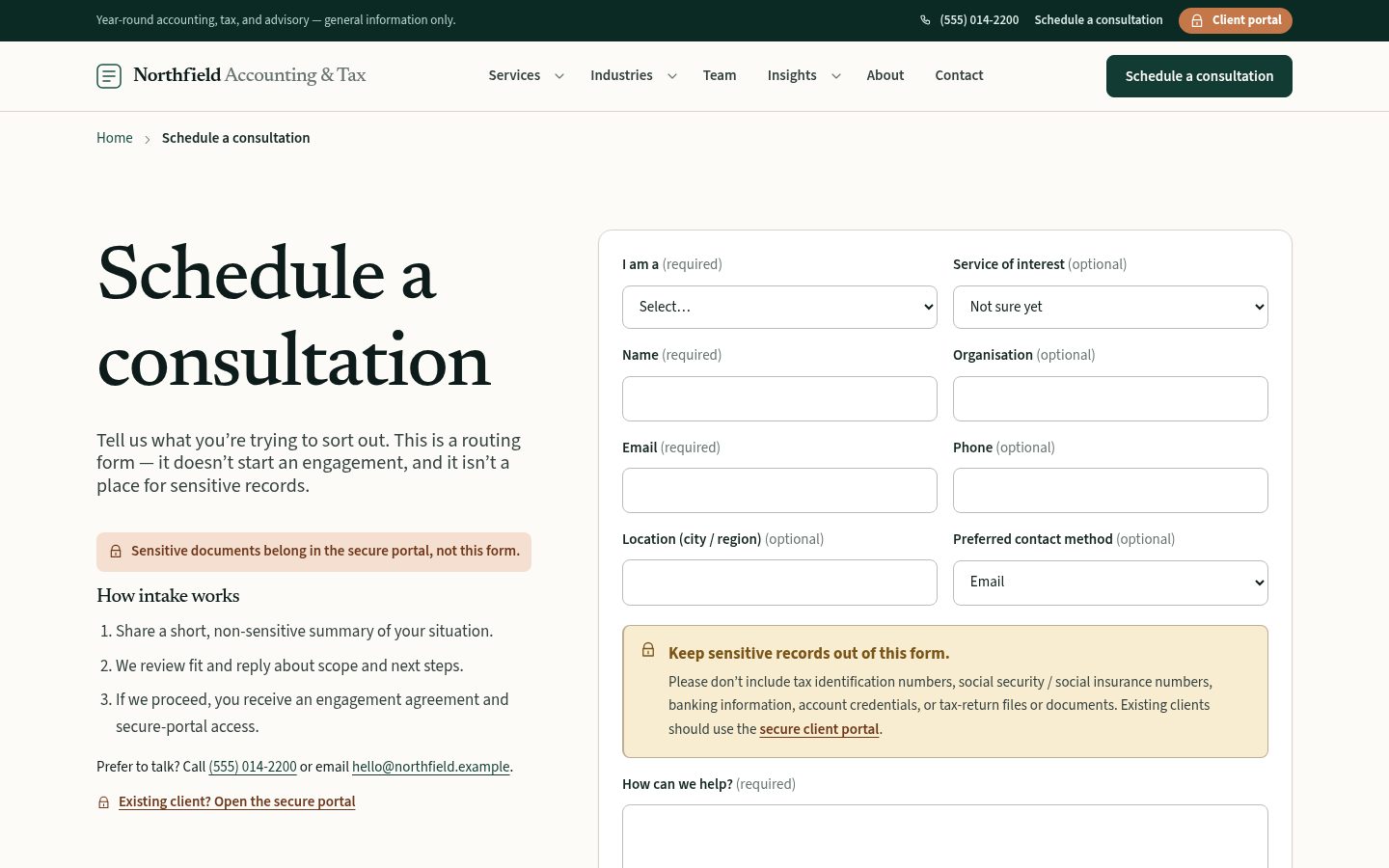Focus the Phone input field
Image resolution: width=1389 pixels, height=868 pixels.
(x=1110, y=490)
